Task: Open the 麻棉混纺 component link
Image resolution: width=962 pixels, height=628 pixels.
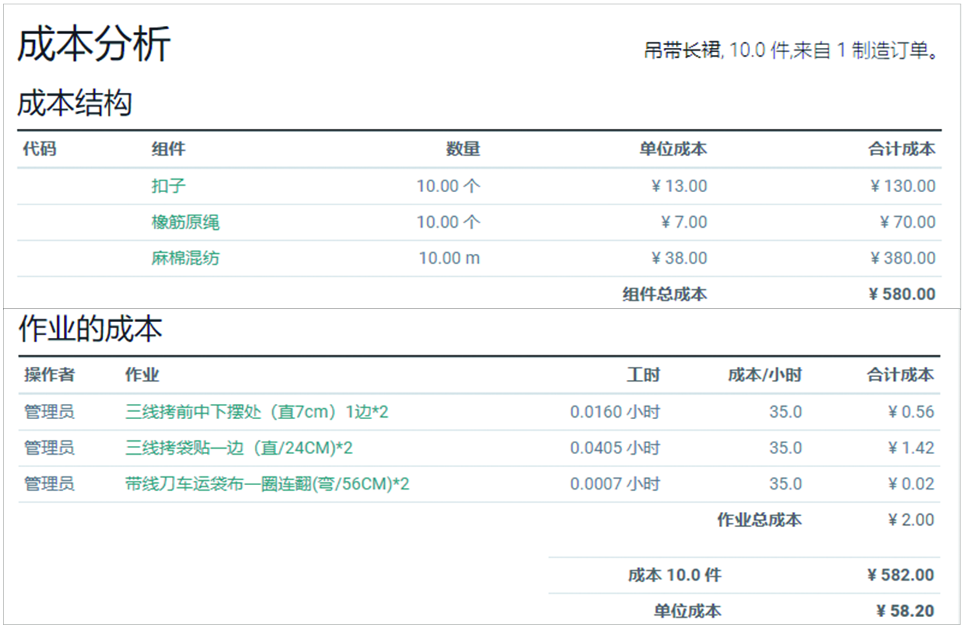Action: point(185,258)
